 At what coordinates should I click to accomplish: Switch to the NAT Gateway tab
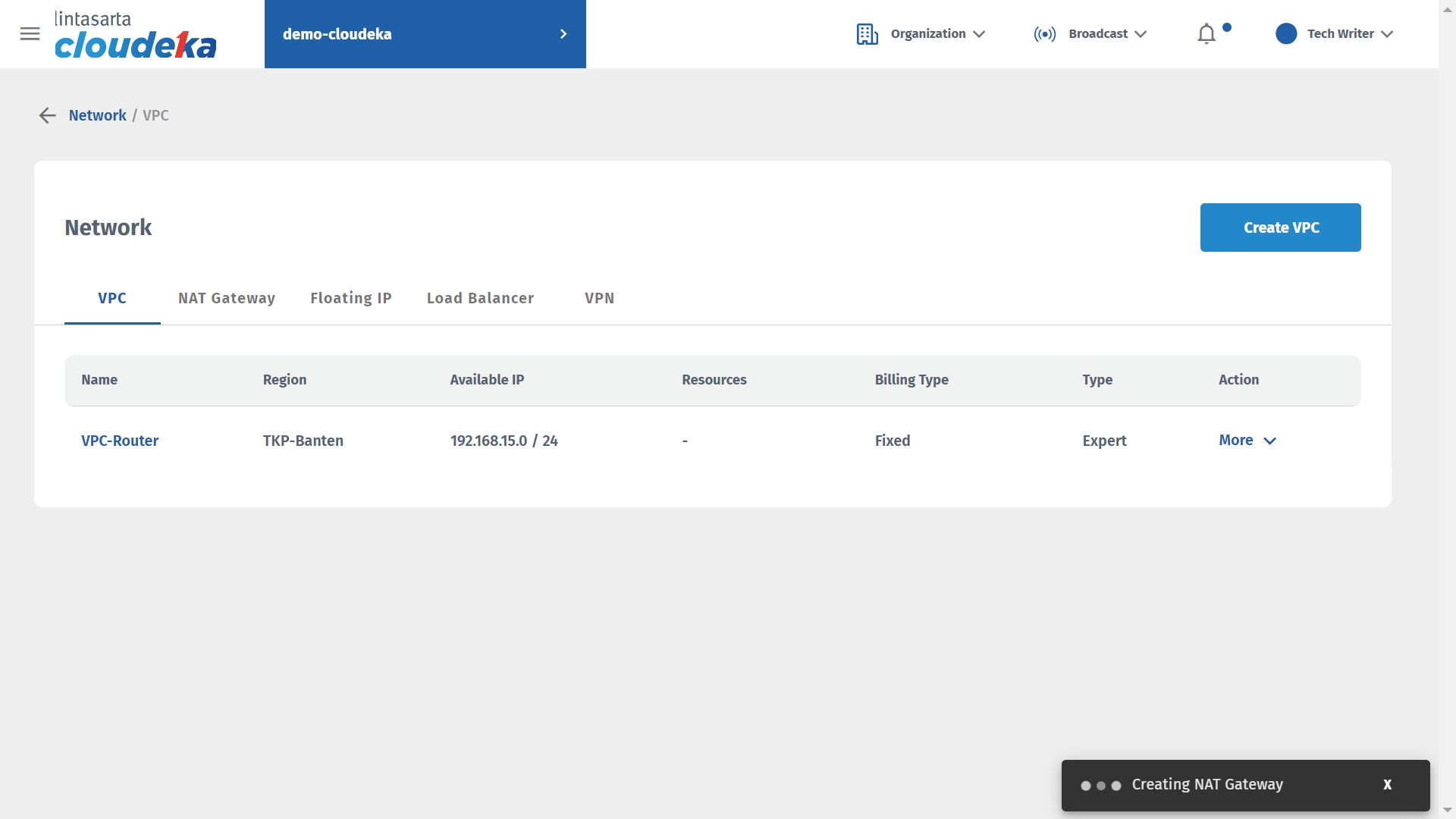226,298
